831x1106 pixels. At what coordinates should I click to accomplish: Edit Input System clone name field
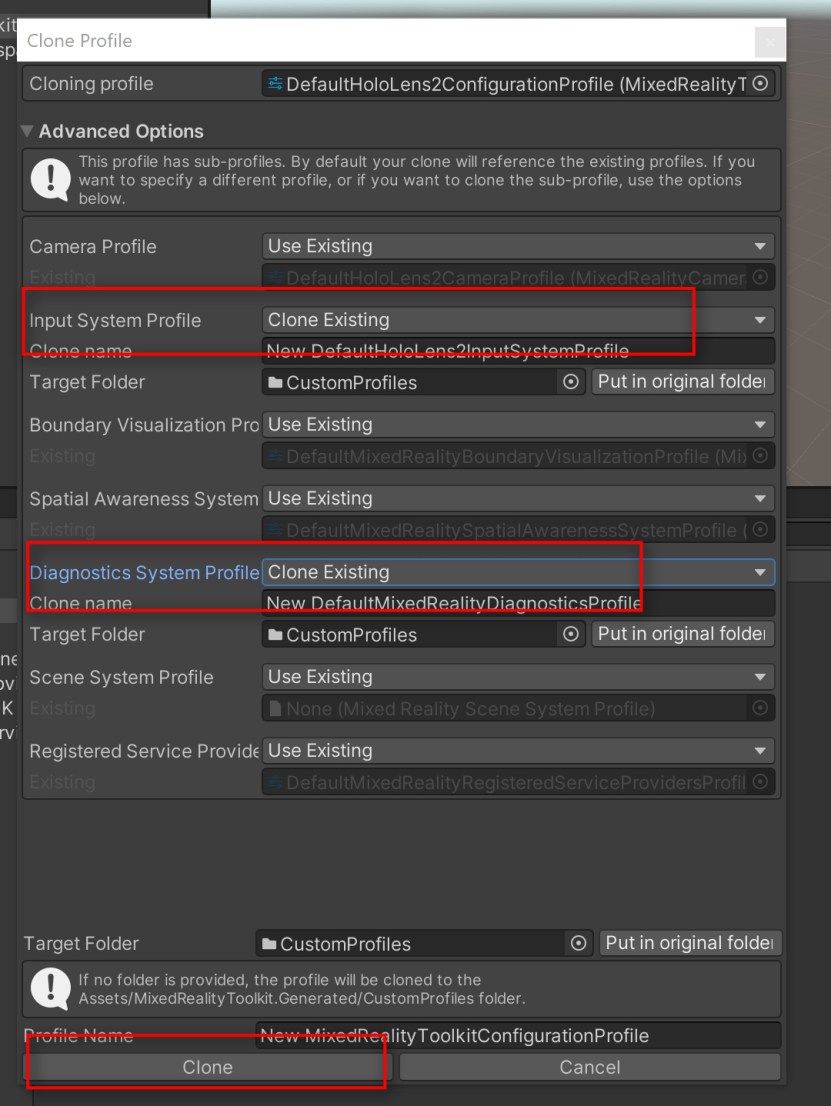point(518,351)
